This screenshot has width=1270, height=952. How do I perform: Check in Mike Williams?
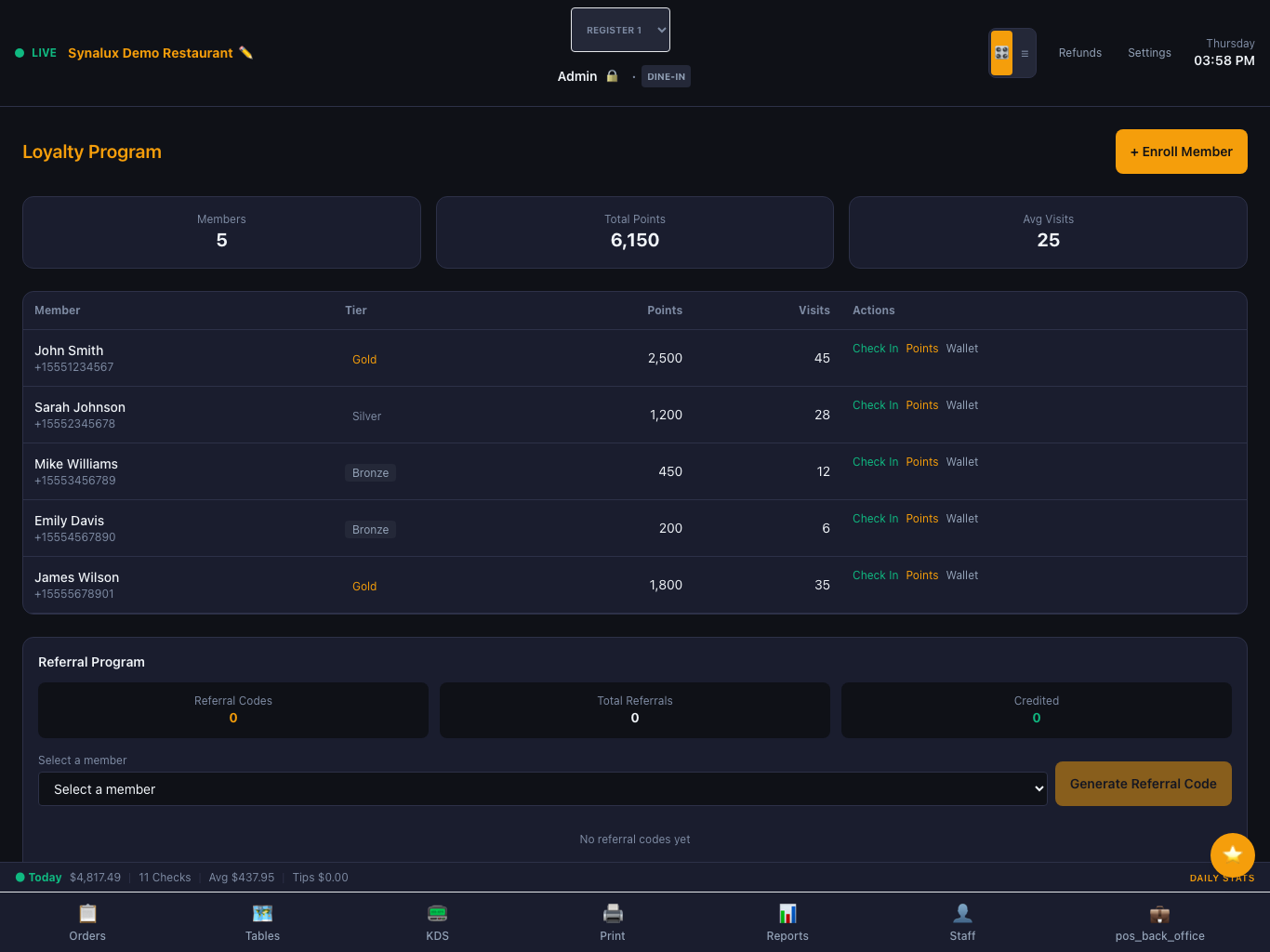pos(875,462)
